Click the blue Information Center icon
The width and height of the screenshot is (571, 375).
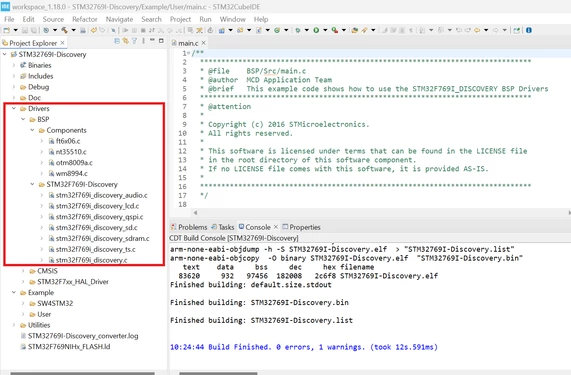(x=529, y=30)
